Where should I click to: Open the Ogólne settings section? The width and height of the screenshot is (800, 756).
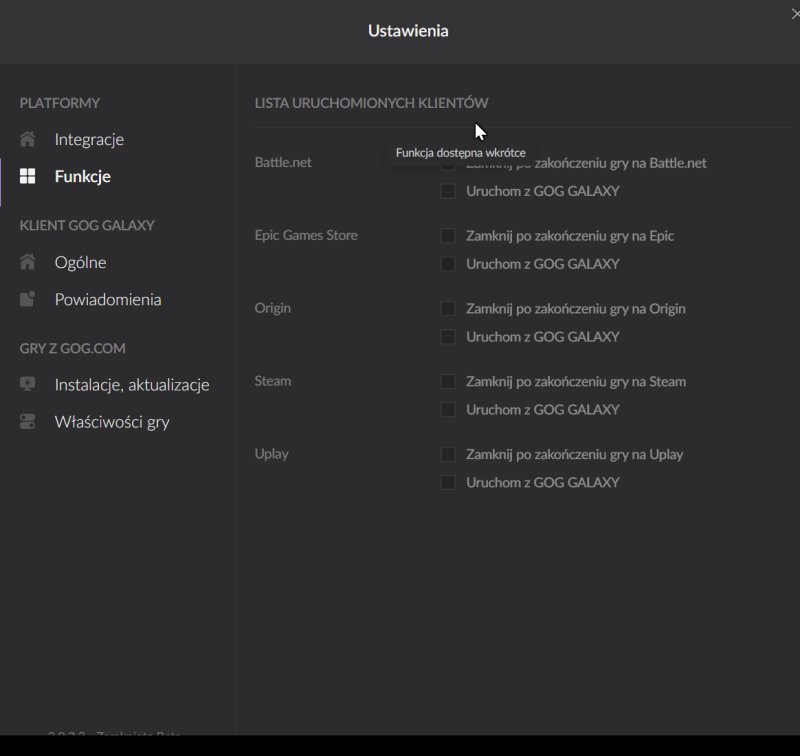[x=81, y=262]
